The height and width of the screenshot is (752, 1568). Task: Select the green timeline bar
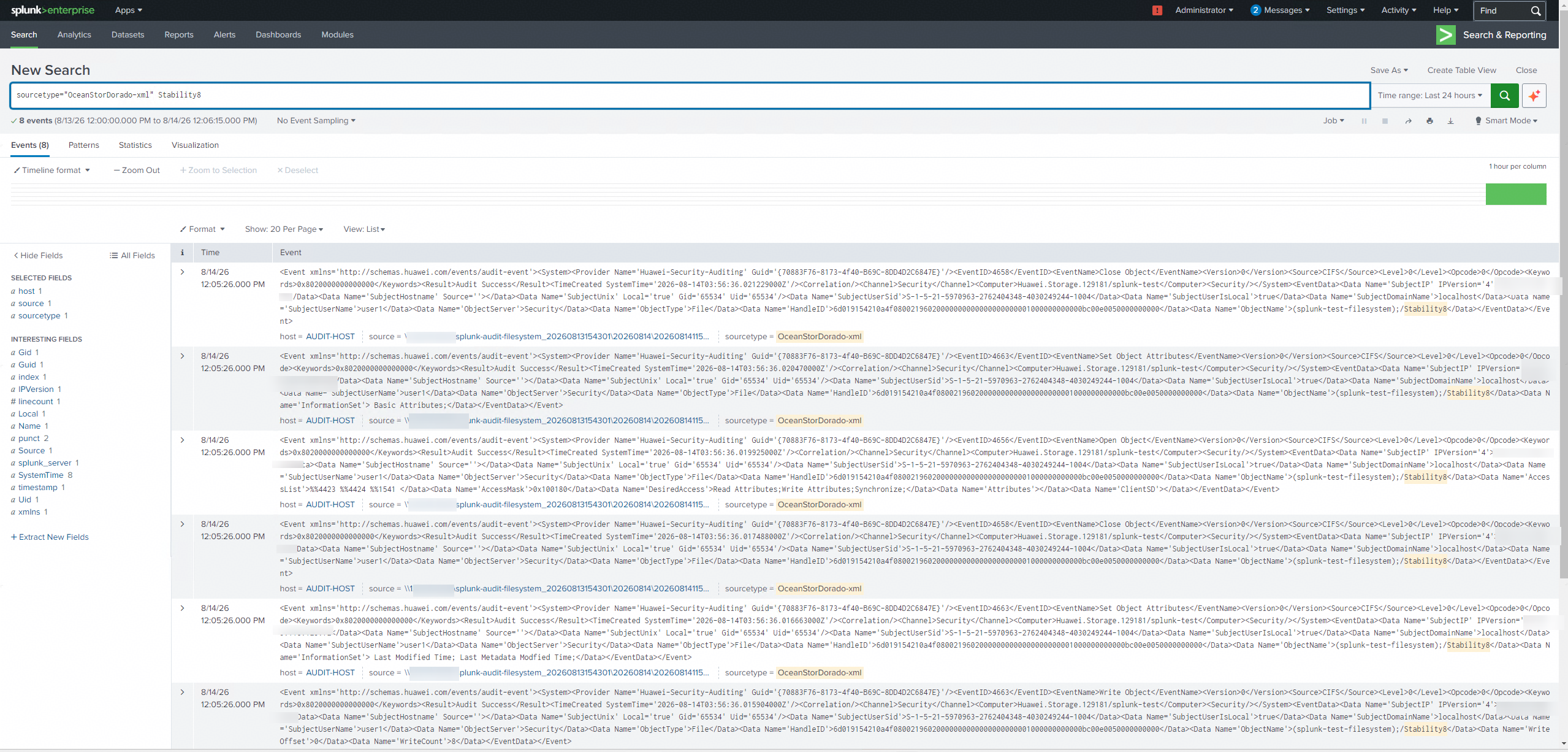1516,194
